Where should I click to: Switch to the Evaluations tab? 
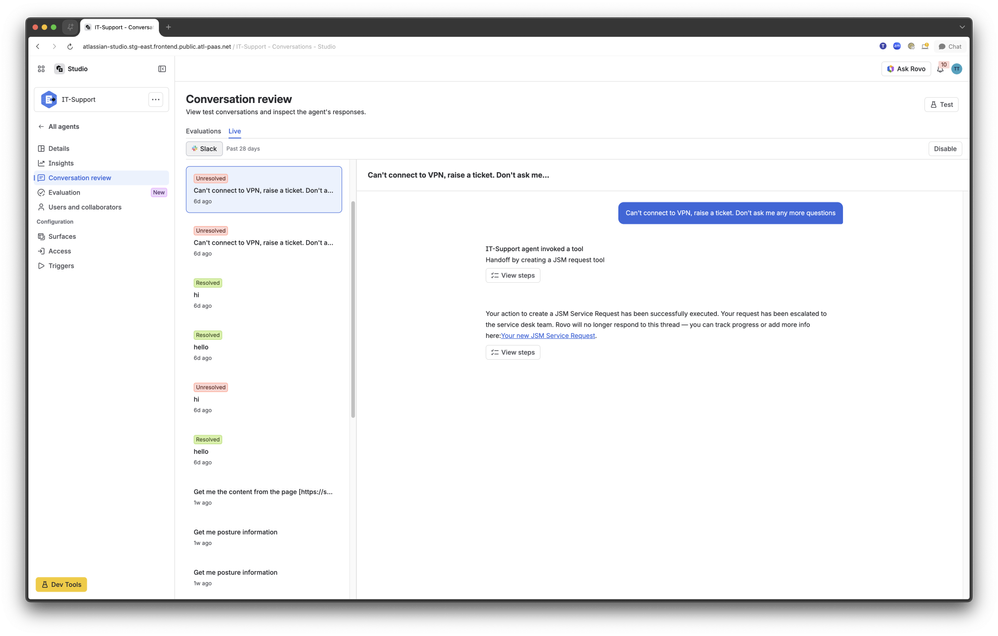203,131
